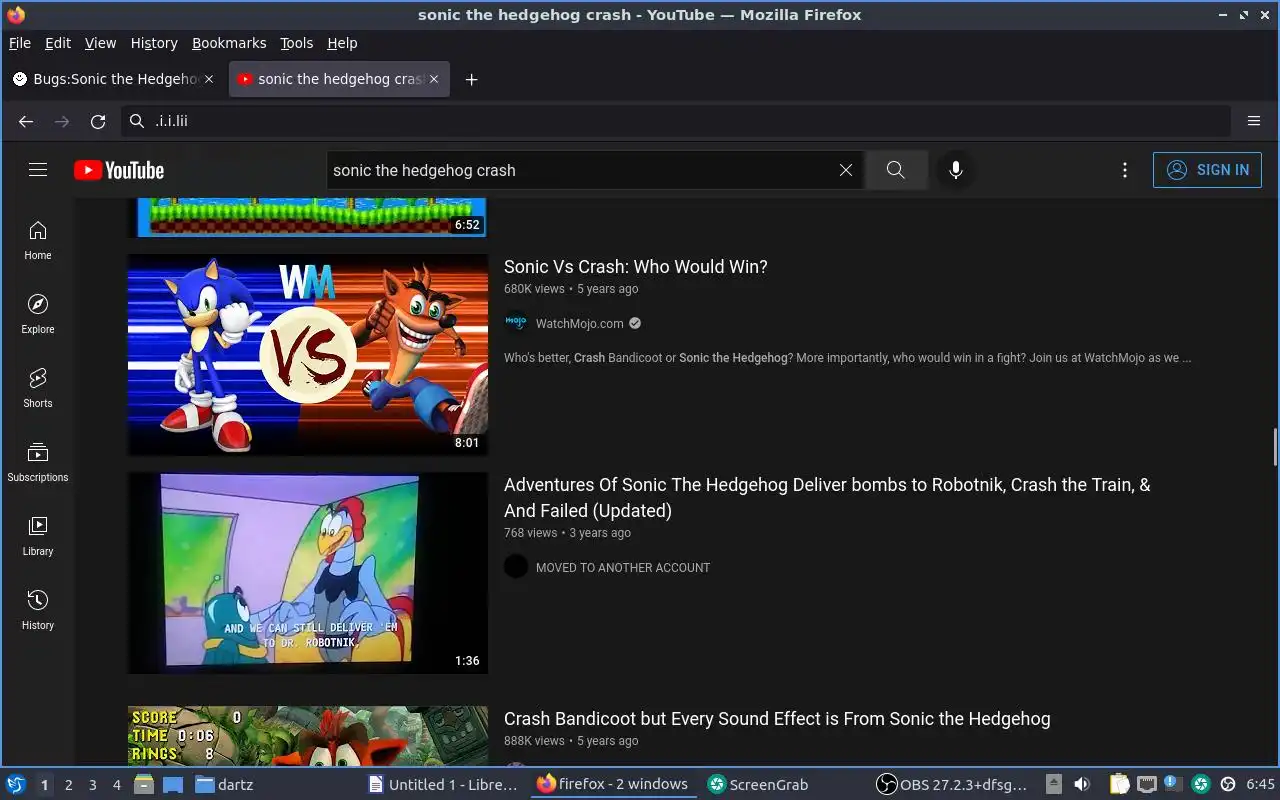Clear the search box with the X
1280x800 pixels.
pos(846,170)
